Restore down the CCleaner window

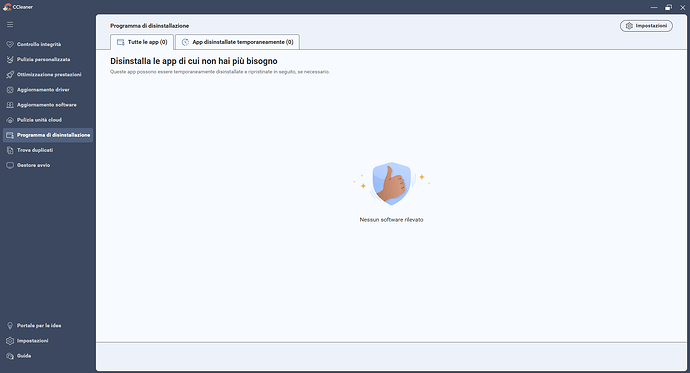pyautogui.click(x=668, y=7)
